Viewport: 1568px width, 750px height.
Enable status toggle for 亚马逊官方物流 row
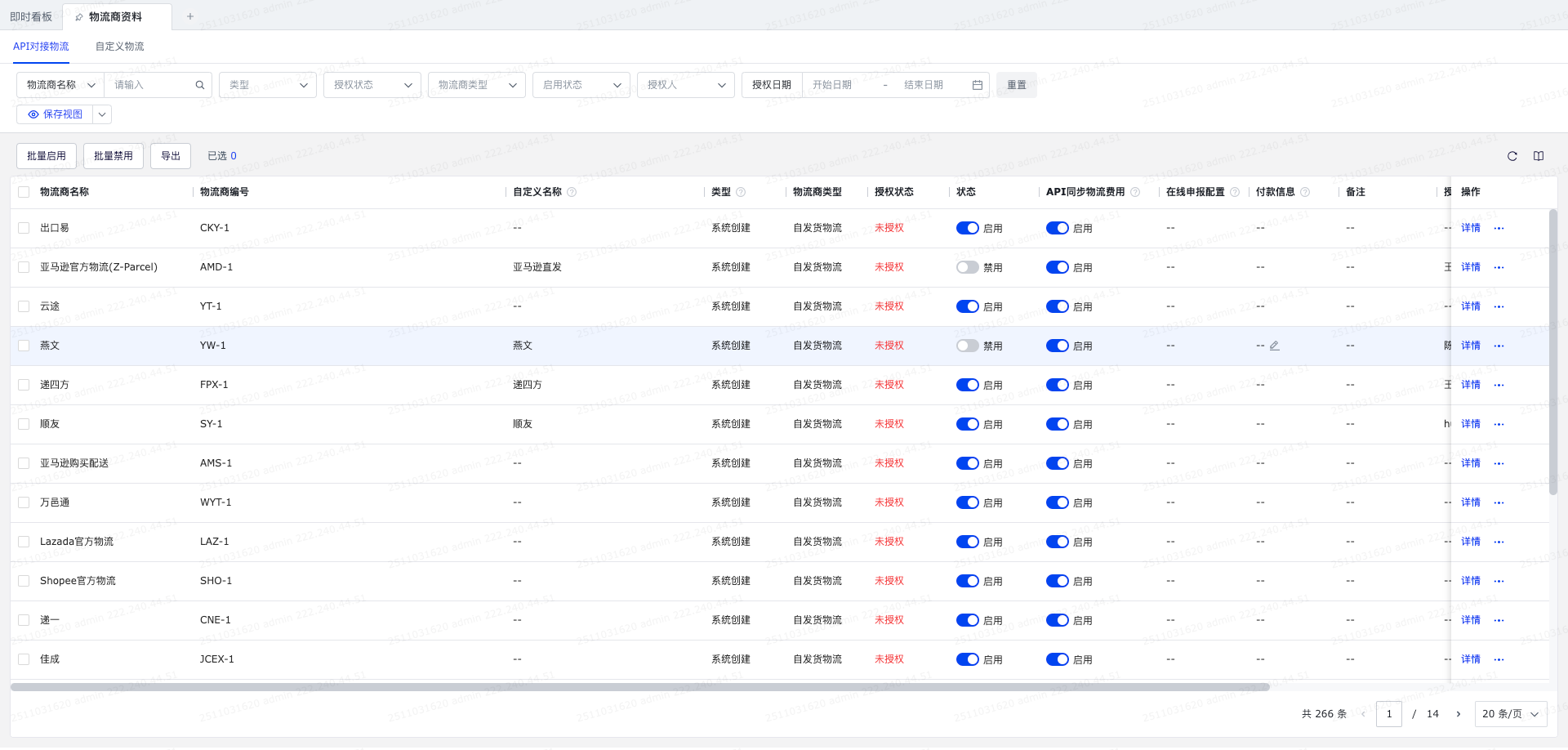click(967, 267)
